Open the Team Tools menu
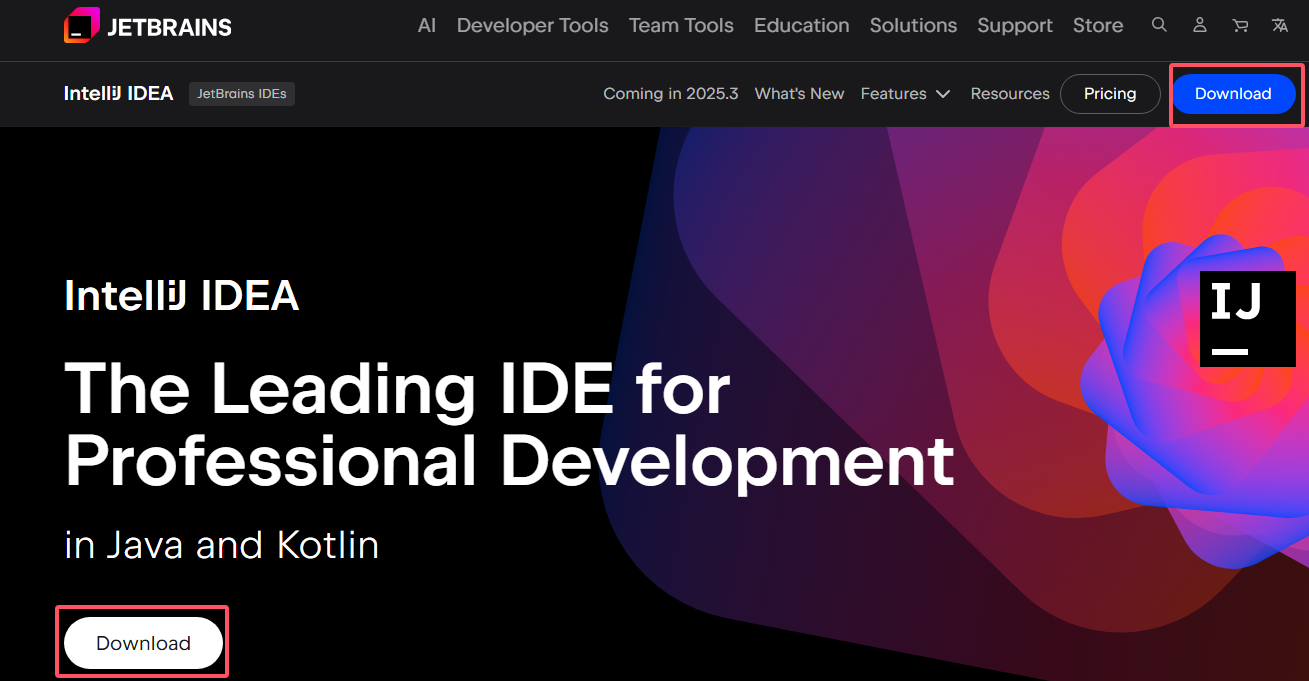 [x=681, y=25]
